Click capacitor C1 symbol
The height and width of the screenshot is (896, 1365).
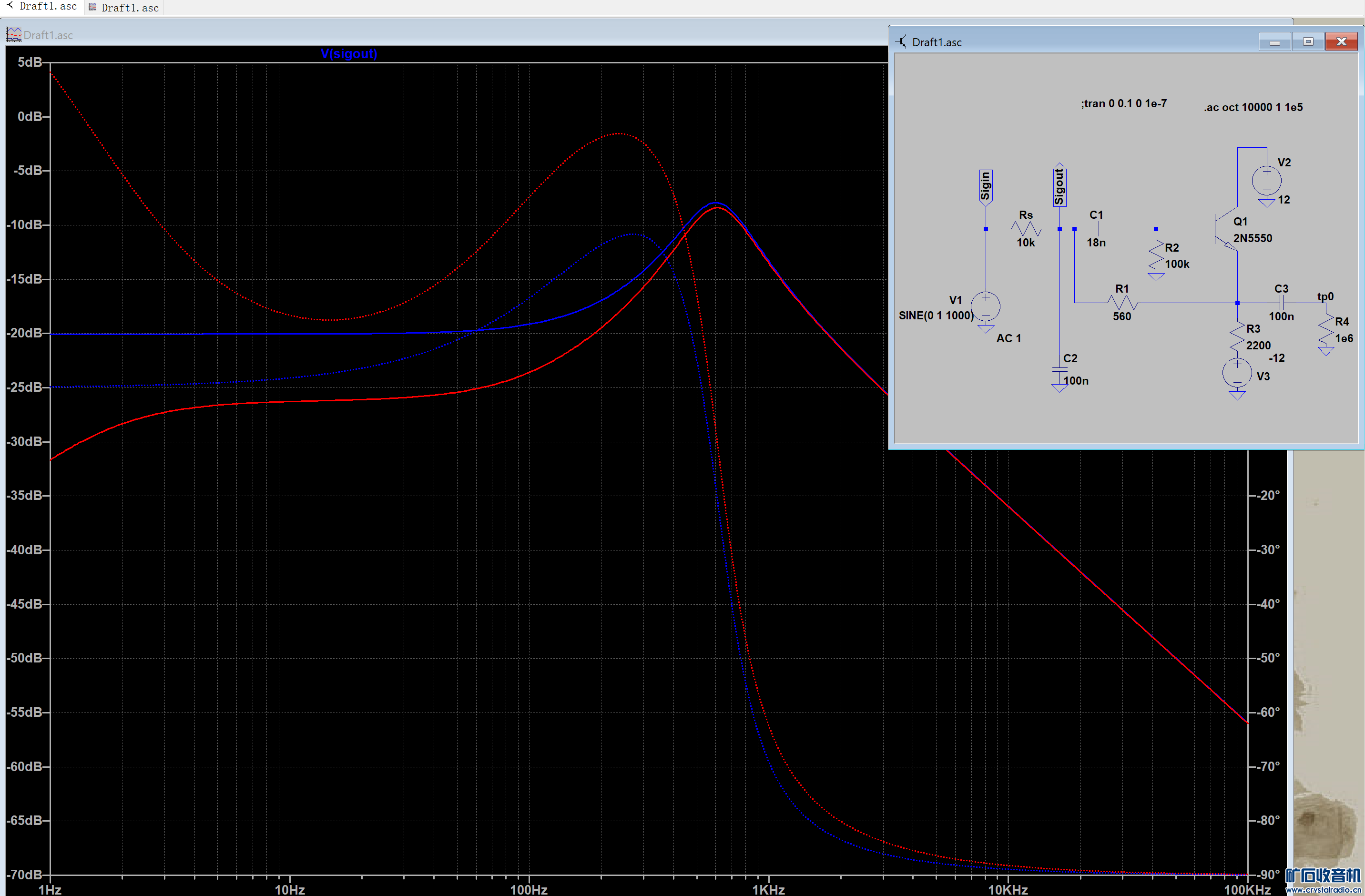tap(1096, 229)
